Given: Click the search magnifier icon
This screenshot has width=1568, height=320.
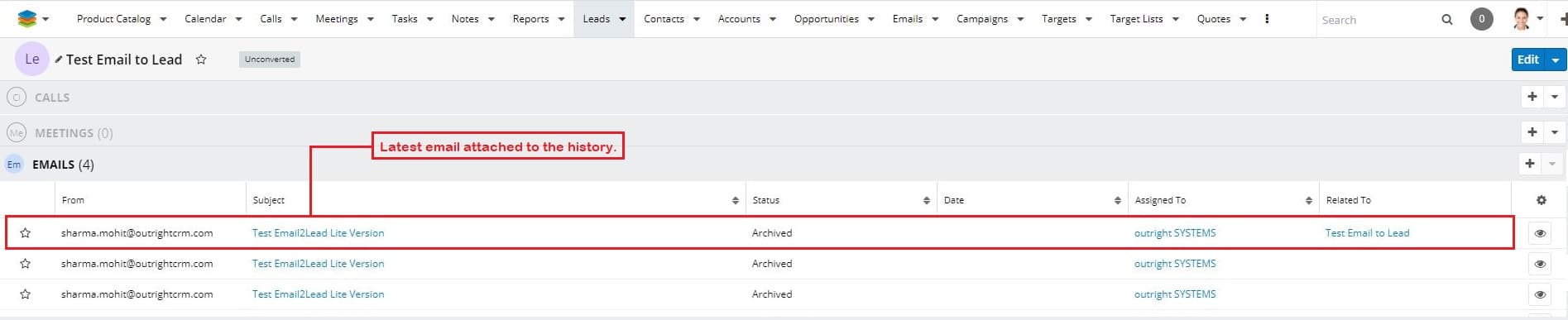Looking at the screenshot, I should coord(1446,19).
